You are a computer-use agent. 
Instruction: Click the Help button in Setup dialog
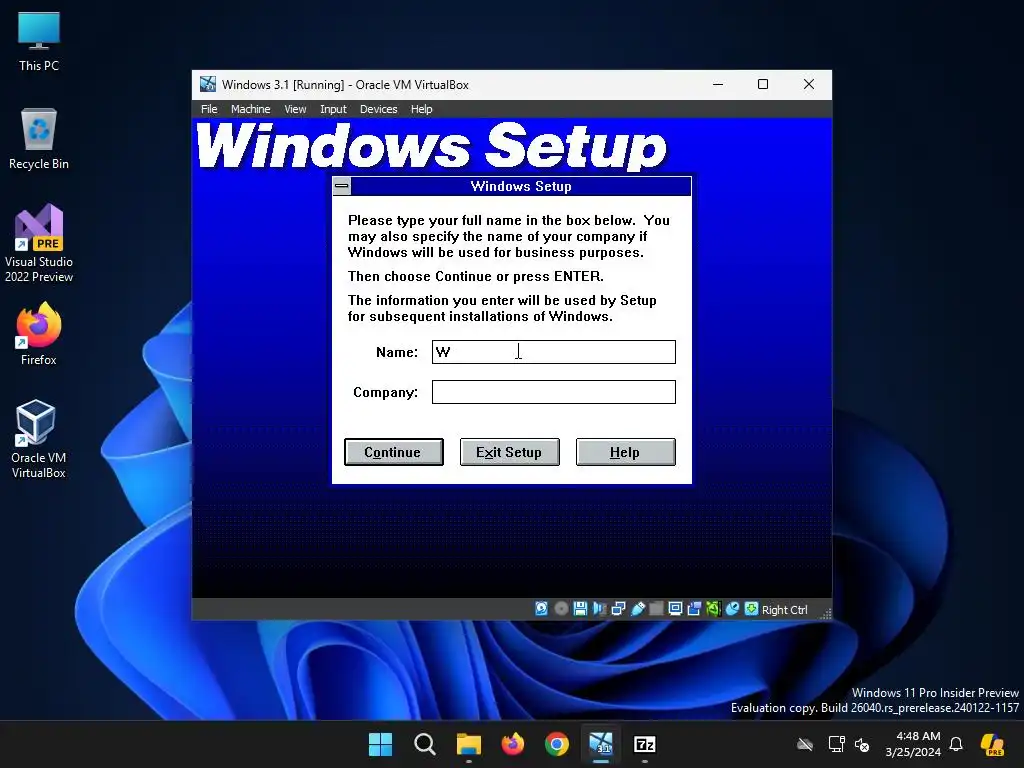(x=626, y=452)
